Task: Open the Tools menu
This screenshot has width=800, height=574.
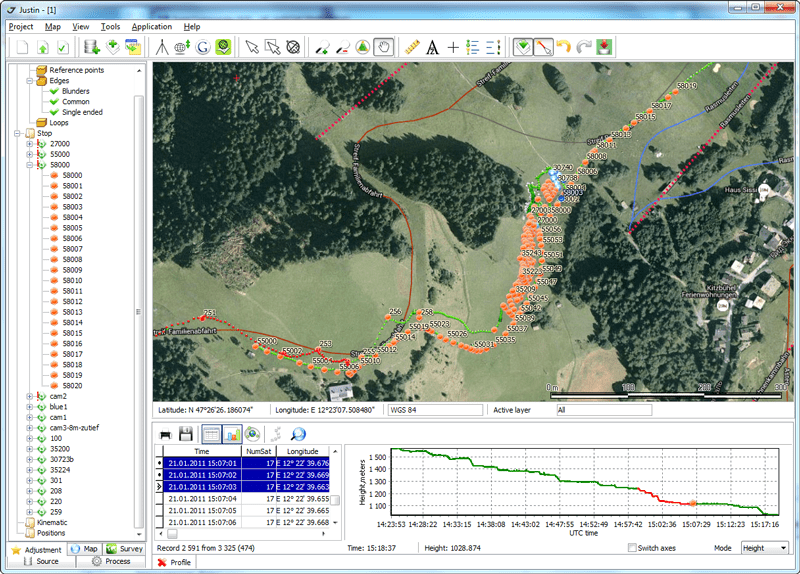Action: [x=110, y=27]
